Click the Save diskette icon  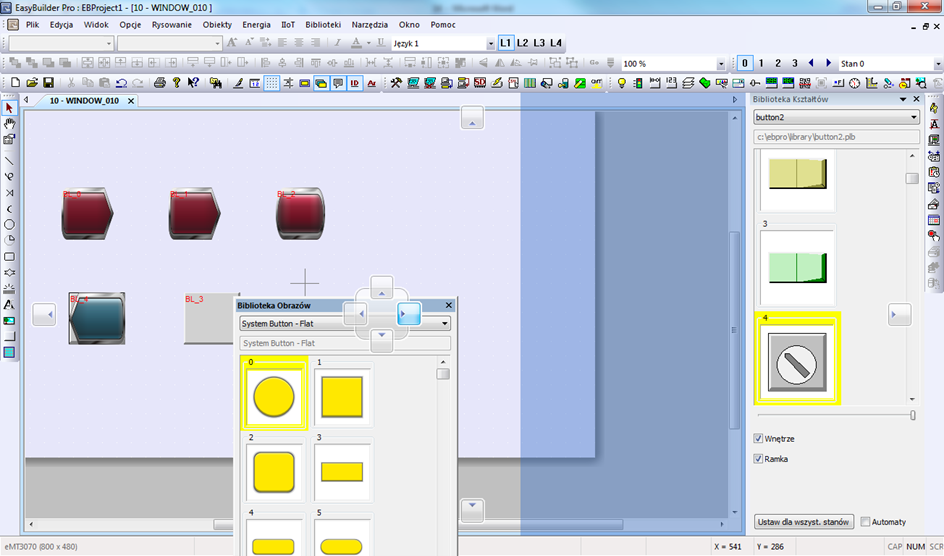[x=49, y=82]
